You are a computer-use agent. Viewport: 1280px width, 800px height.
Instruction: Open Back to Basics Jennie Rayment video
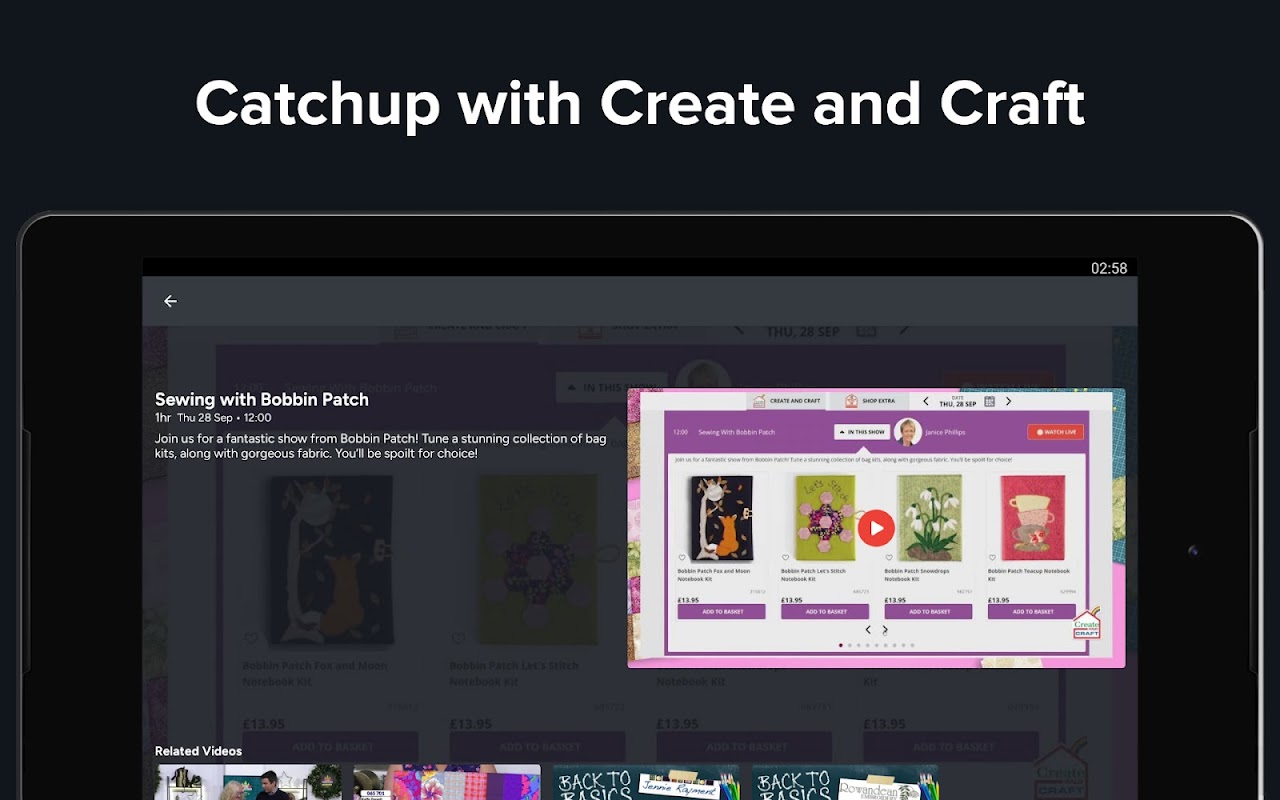pos(646,783)
